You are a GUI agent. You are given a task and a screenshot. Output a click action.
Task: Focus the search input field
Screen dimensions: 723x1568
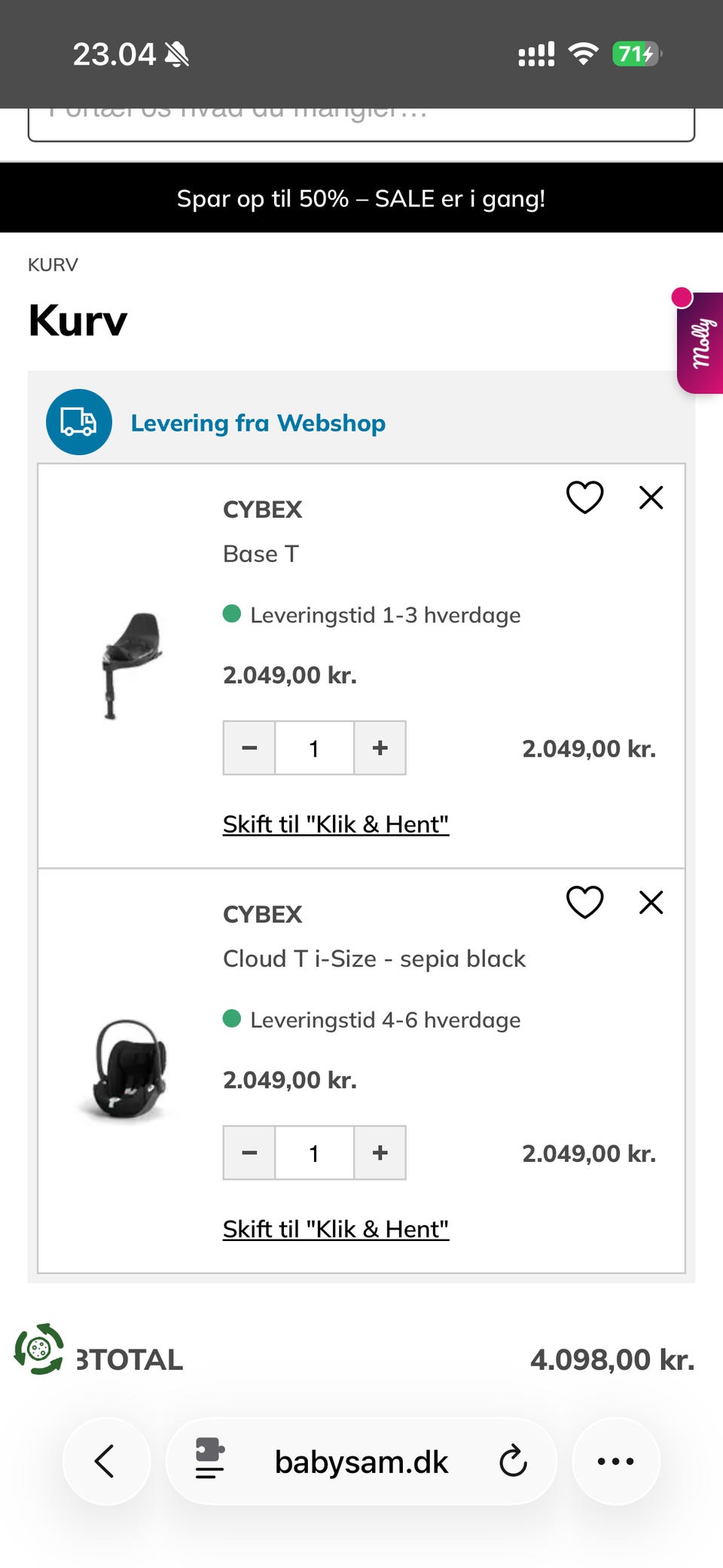point(361,121)
